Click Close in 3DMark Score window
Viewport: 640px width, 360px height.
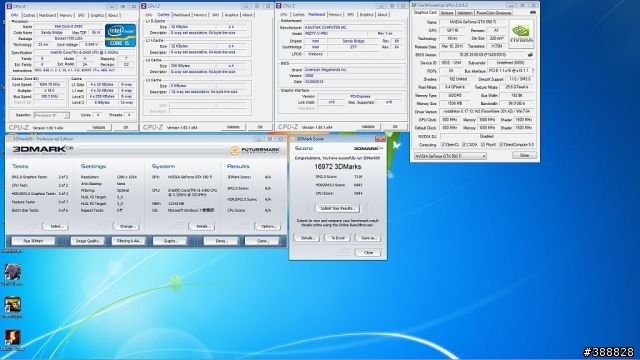click(368, 253)
